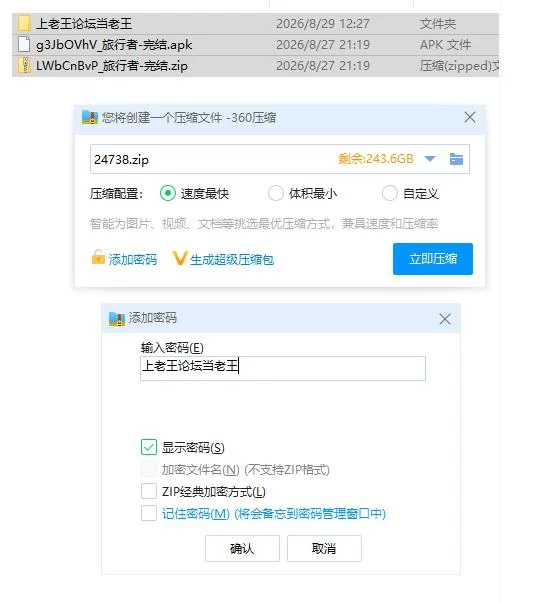Click the 压缩(zipped) type cell
The height and width of the screenshot is (602, 556).
459,66
